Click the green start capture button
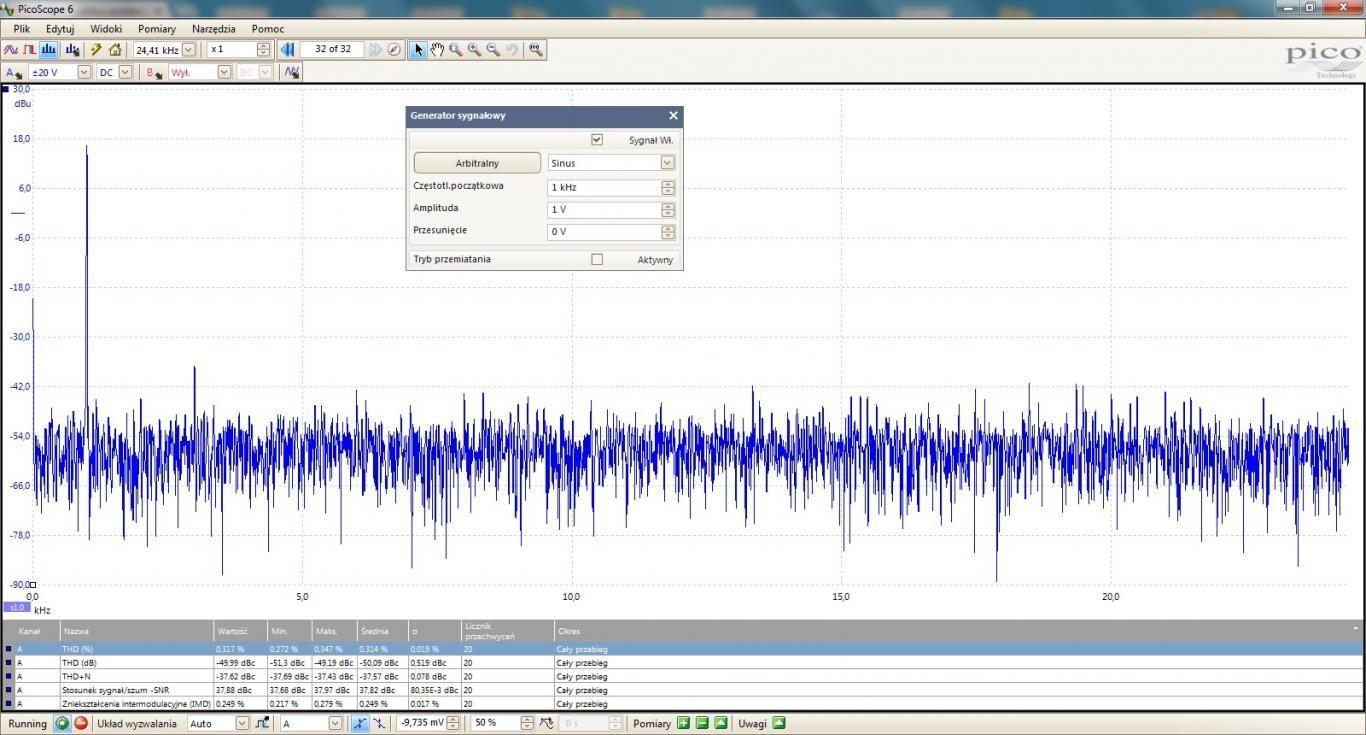1366x735 pixels. tap(62, 723)
